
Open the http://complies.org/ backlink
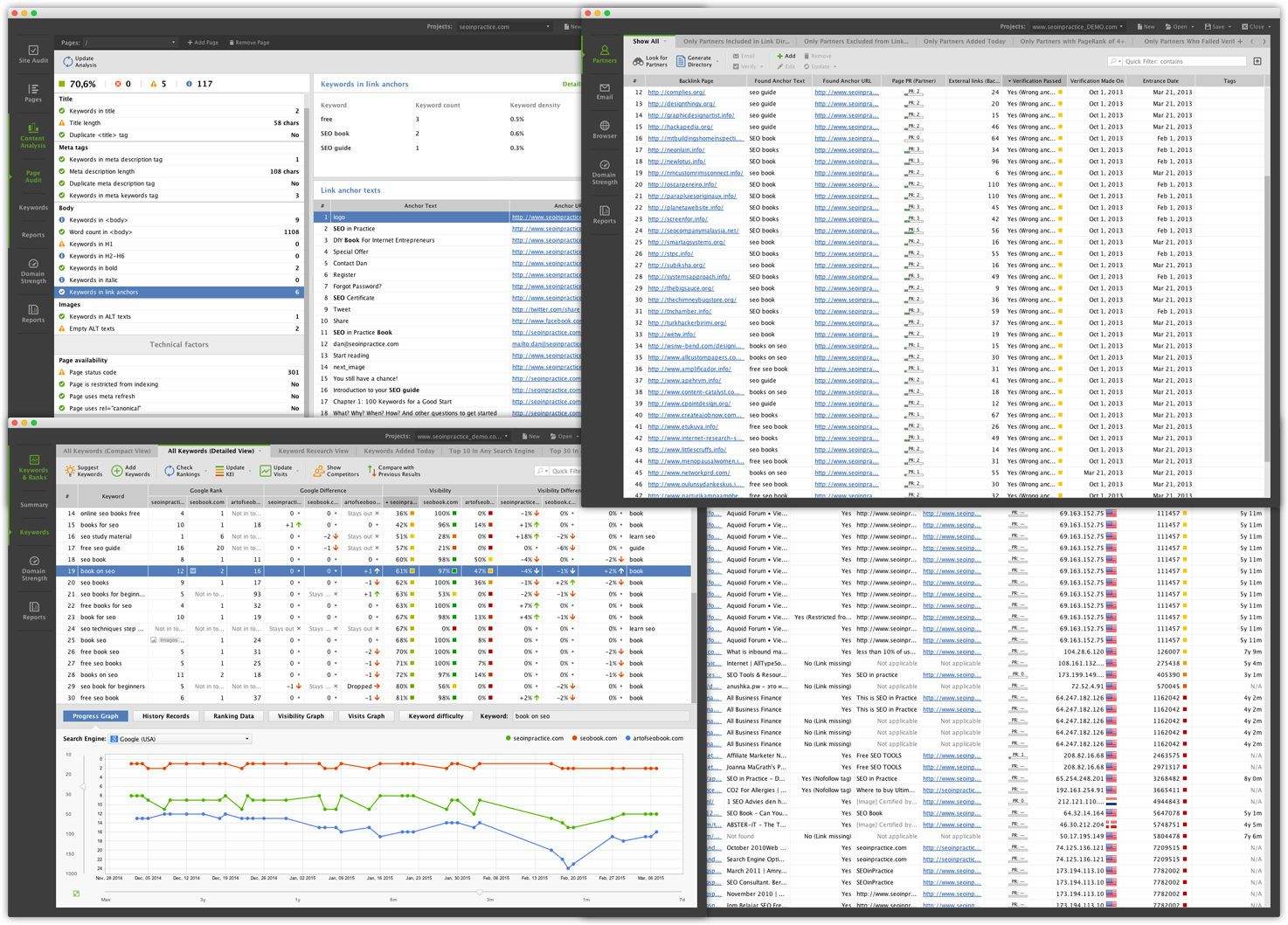(675, 92)
